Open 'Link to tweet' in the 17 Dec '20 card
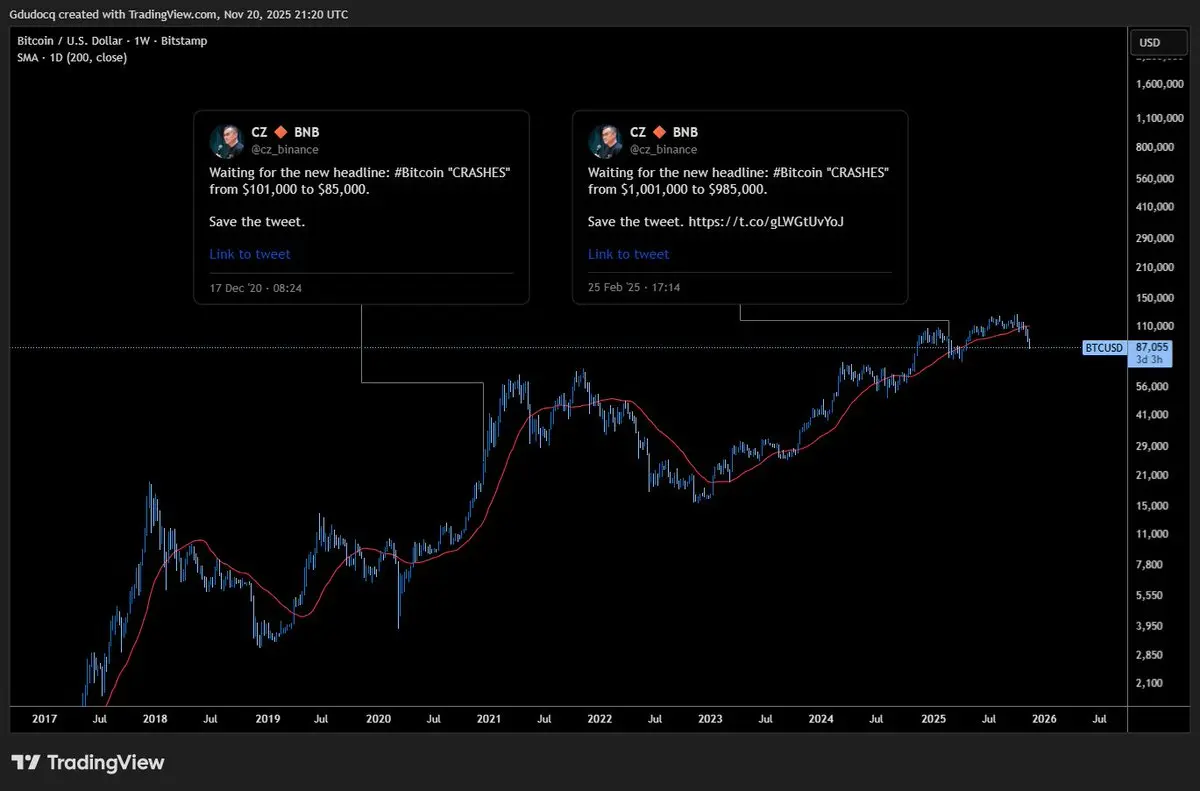1200x791 pixels. [250, 254]
